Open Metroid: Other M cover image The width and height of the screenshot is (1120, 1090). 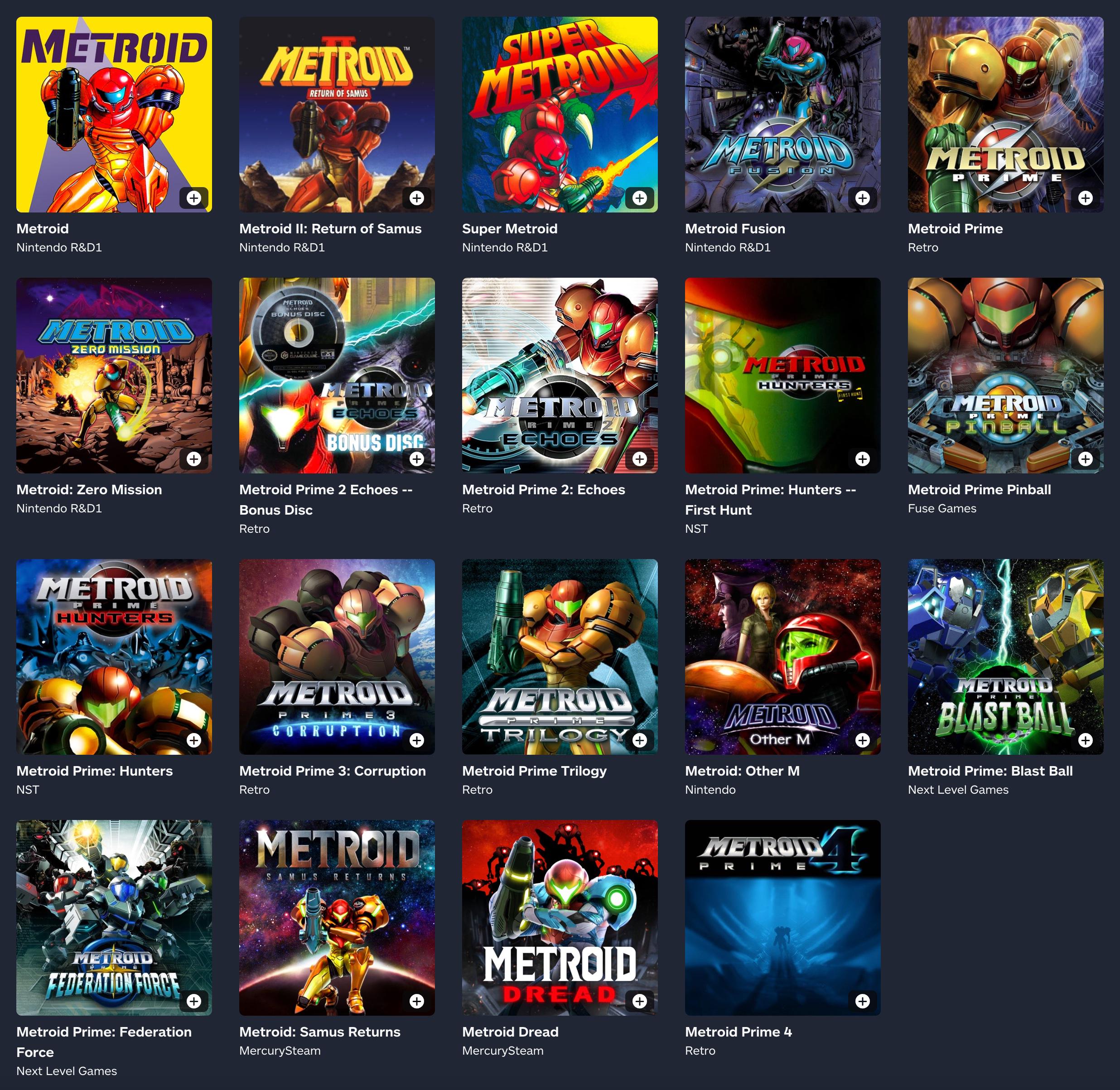783,656
